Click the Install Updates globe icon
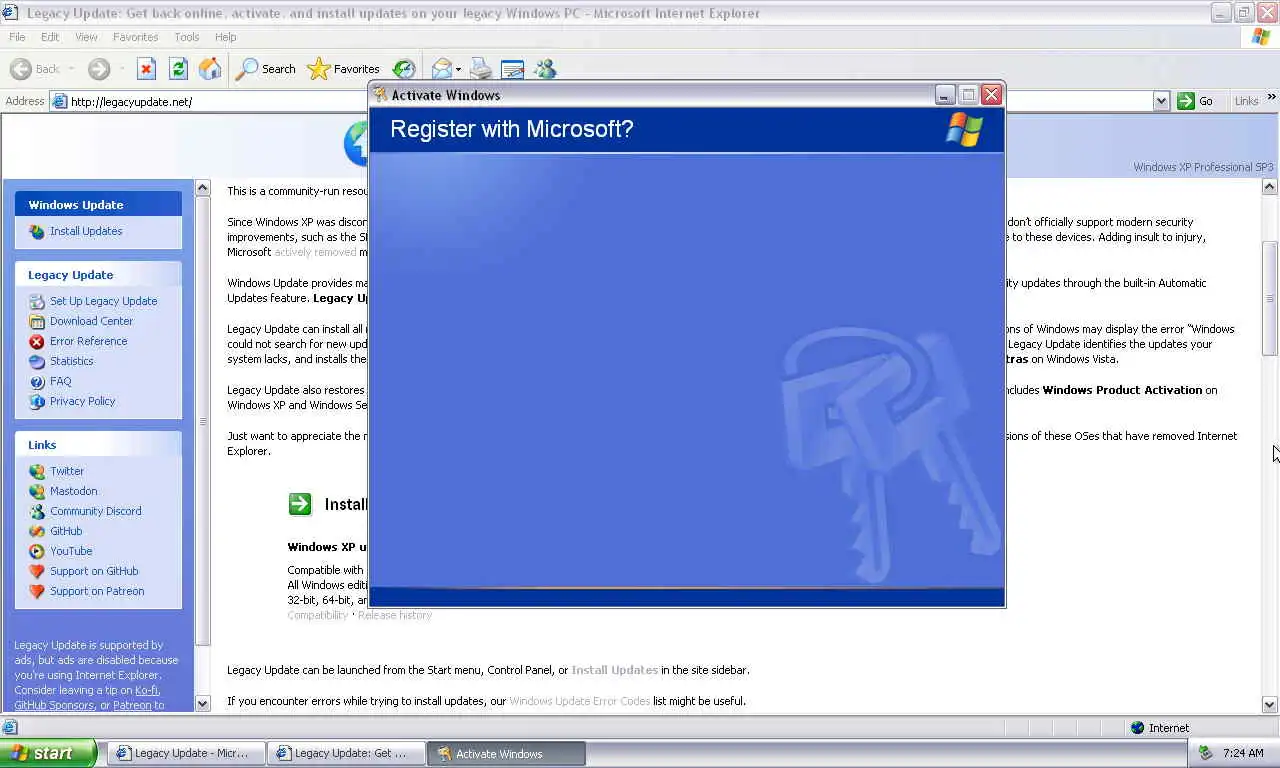This screenshot has height=768, width=1280. (37, 231)
